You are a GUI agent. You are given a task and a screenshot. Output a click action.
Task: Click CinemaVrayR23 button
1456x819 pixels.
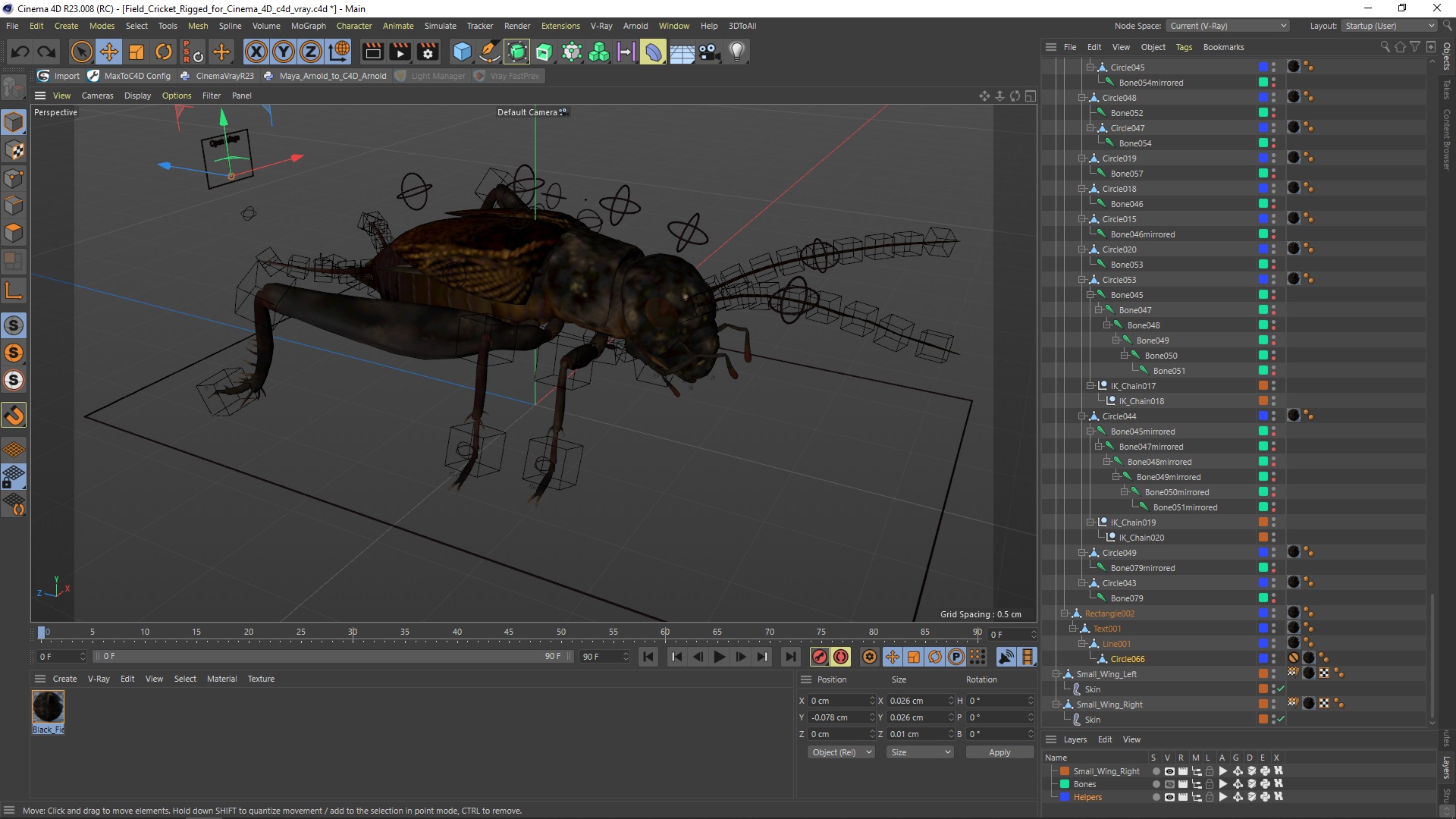tap(217, 76)
